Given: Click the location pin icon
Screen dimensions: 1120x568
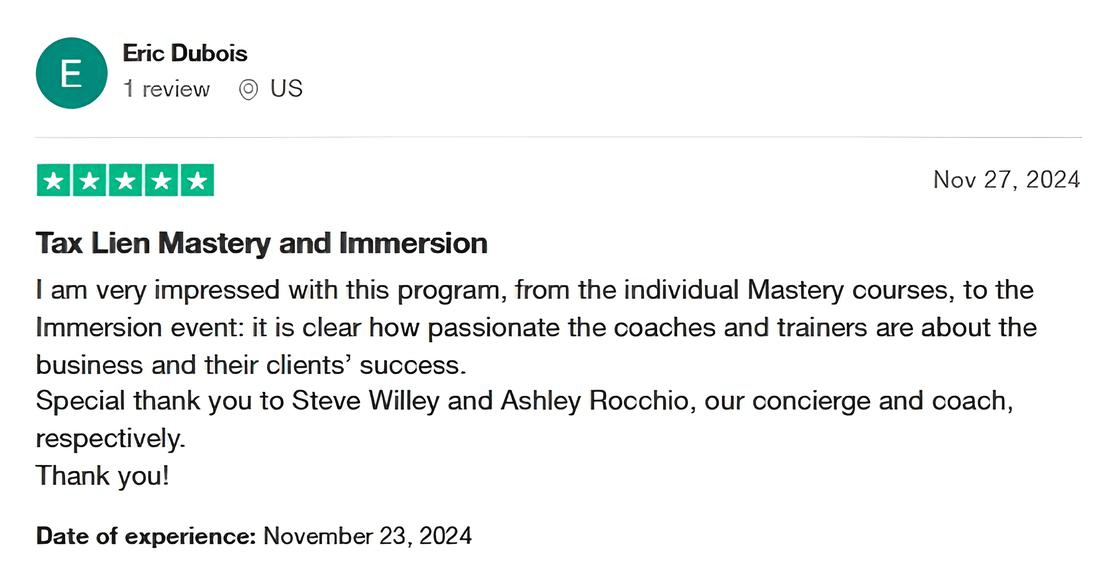Looking at the screenshot, I should coord(248,89).
